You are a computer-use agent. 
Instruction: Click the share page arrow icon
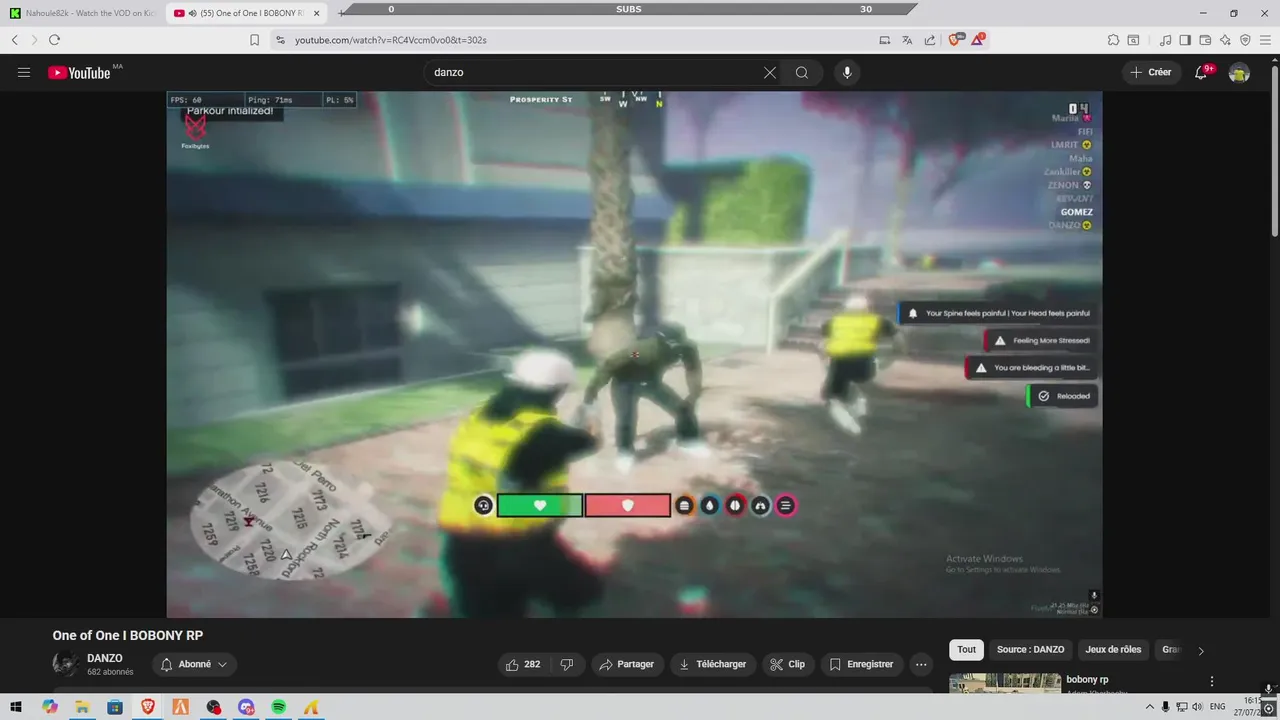pos(930,40)
